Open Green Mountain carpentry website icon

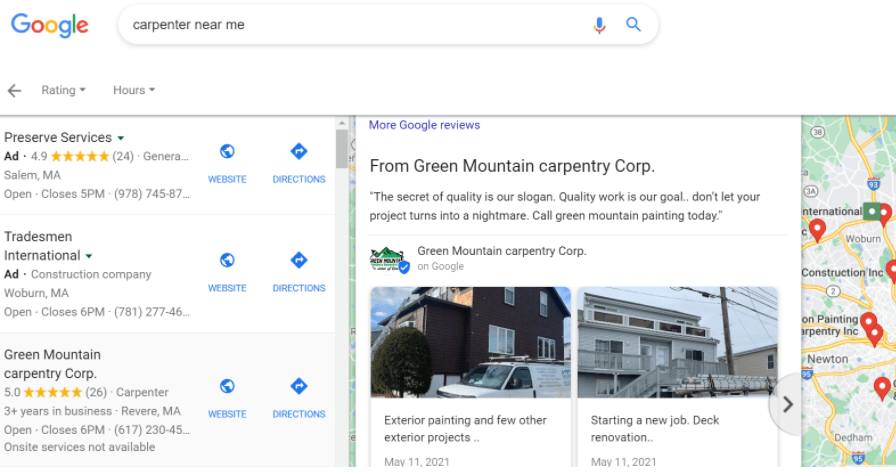pos(227,386)
